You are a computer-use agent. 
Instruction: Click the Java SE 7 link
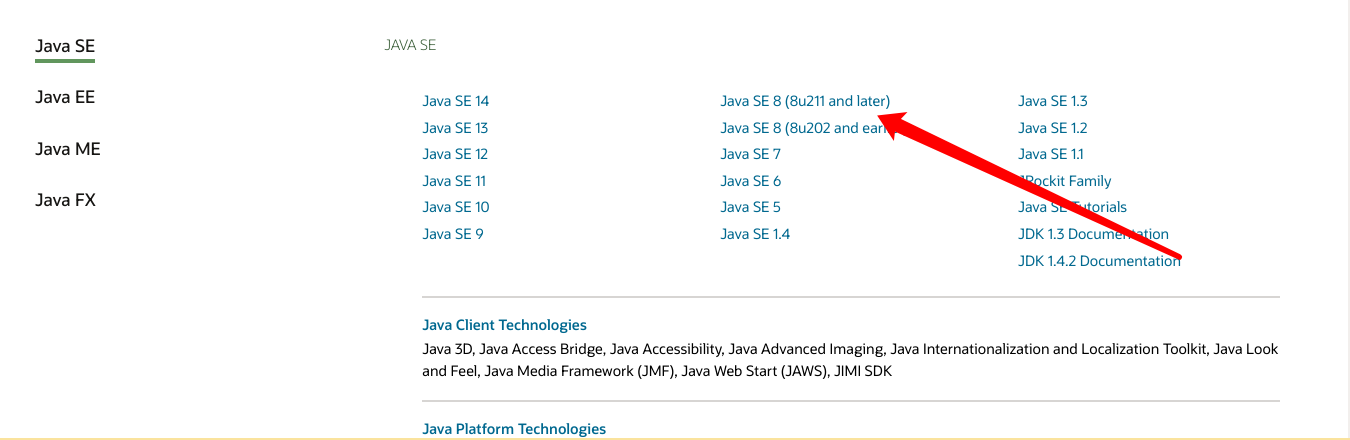click(x=751, y=154)
